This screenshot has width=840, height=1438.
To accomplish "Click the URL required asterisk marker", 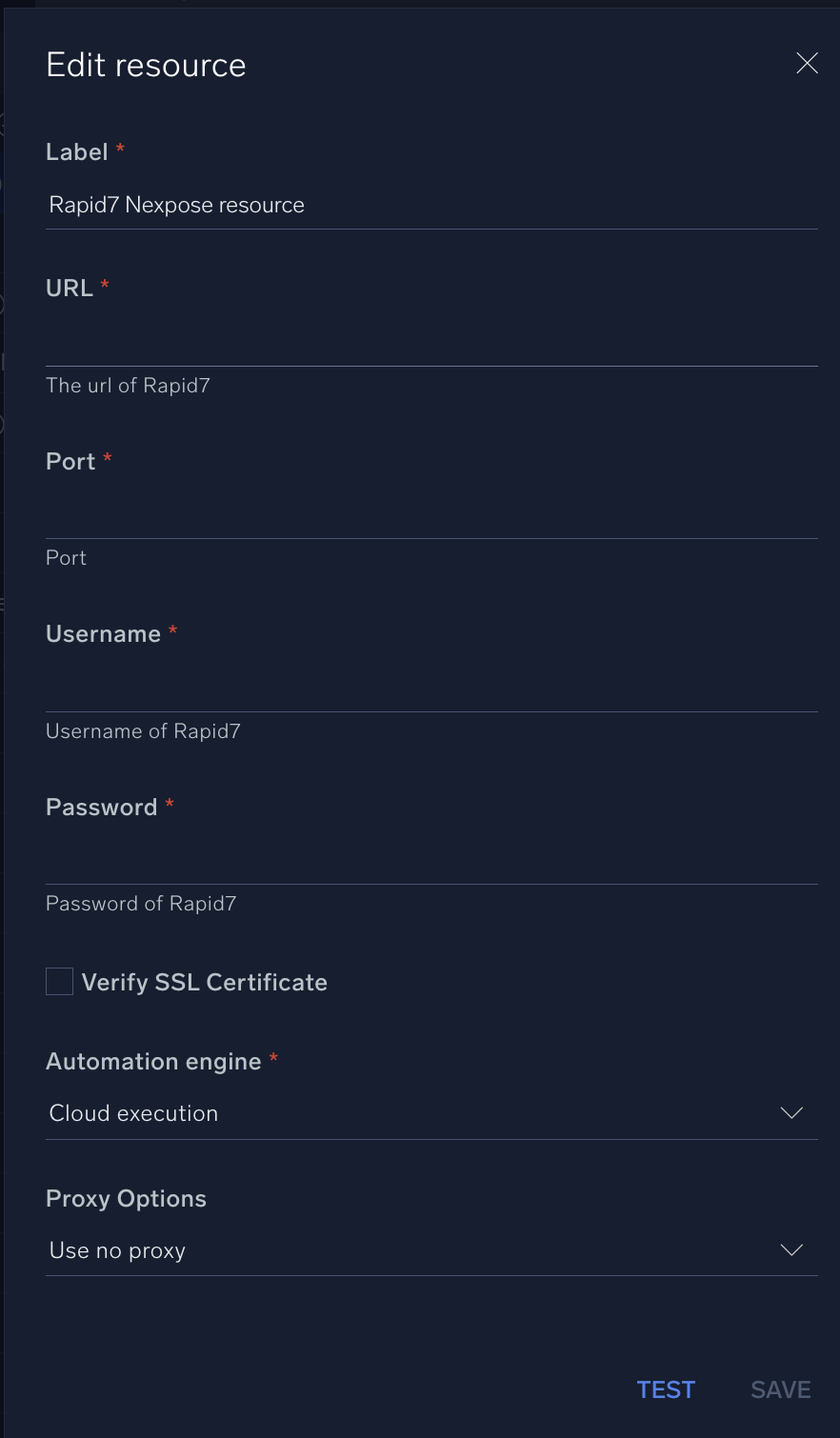I will point(103,284).
